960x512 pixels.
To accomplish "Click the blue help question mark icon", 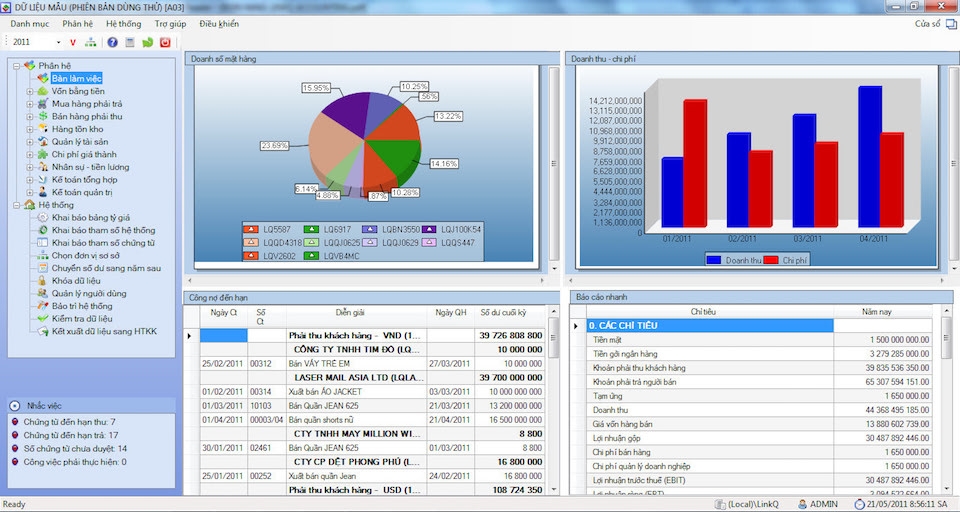I will tap(112, 42).
